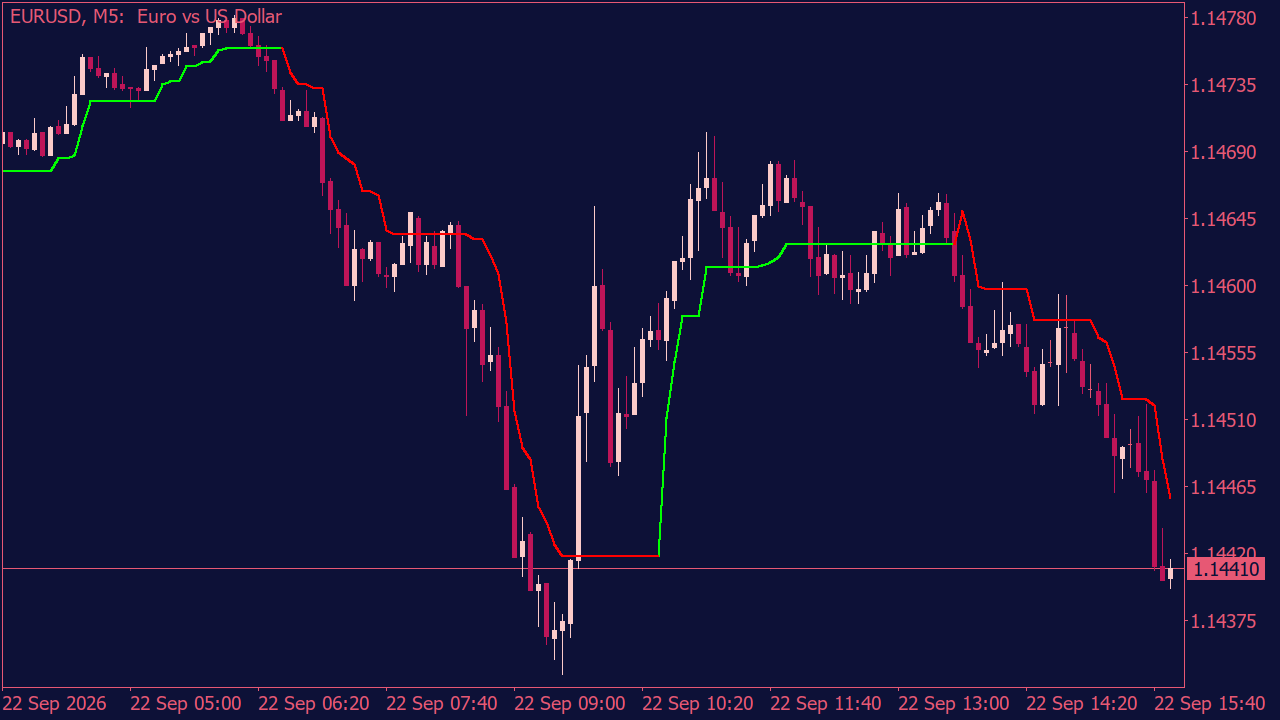Click the 1.14510 price axis label

tap(1224, 420)
